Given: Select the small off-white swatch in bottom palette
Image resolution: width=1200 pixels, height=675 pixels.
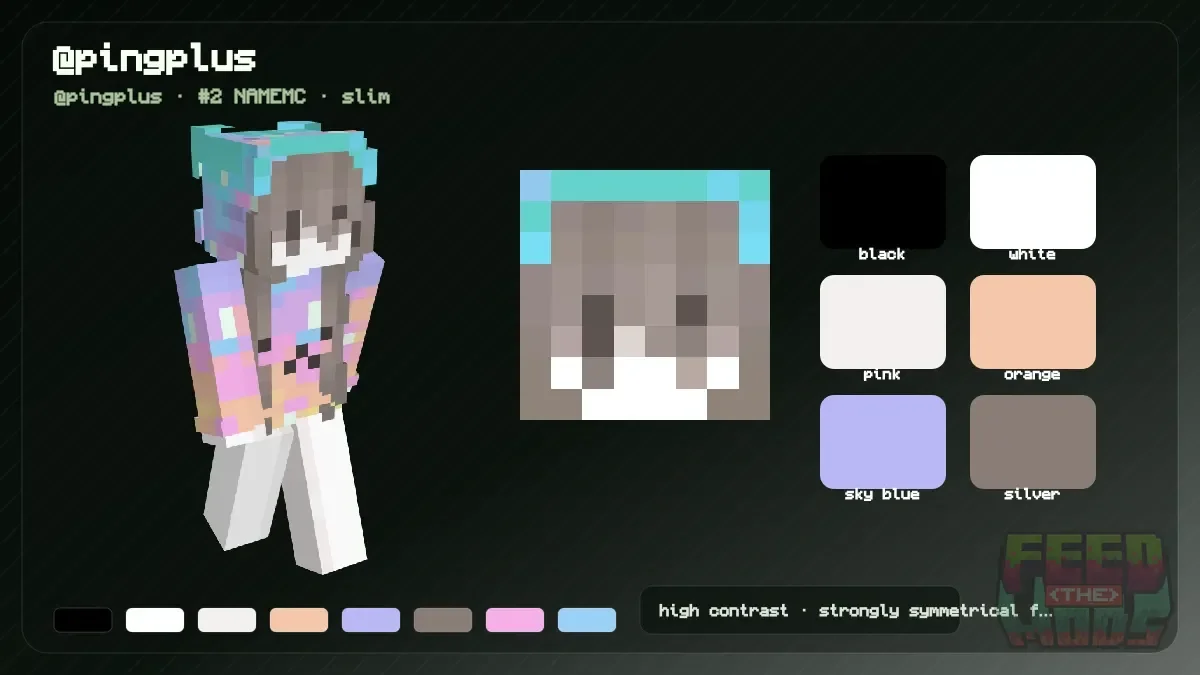Looking at the screenshot, I should pos(227,620).
